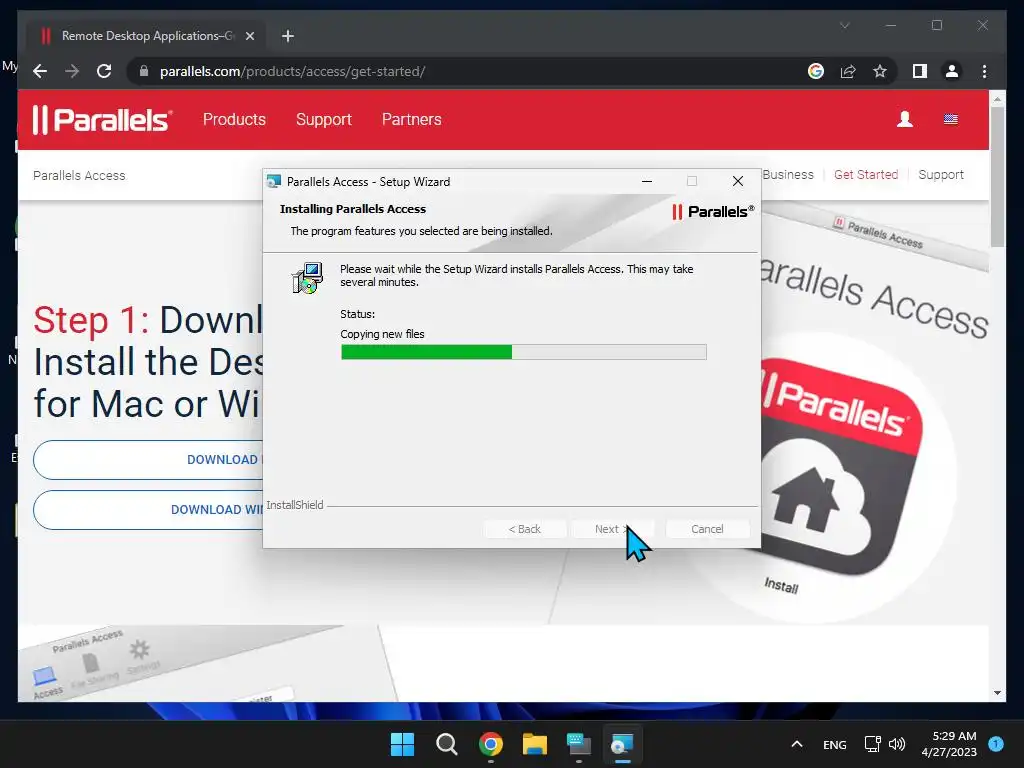
Task: Click the web page vertical scrollbar
Action: tap(997, 176)
